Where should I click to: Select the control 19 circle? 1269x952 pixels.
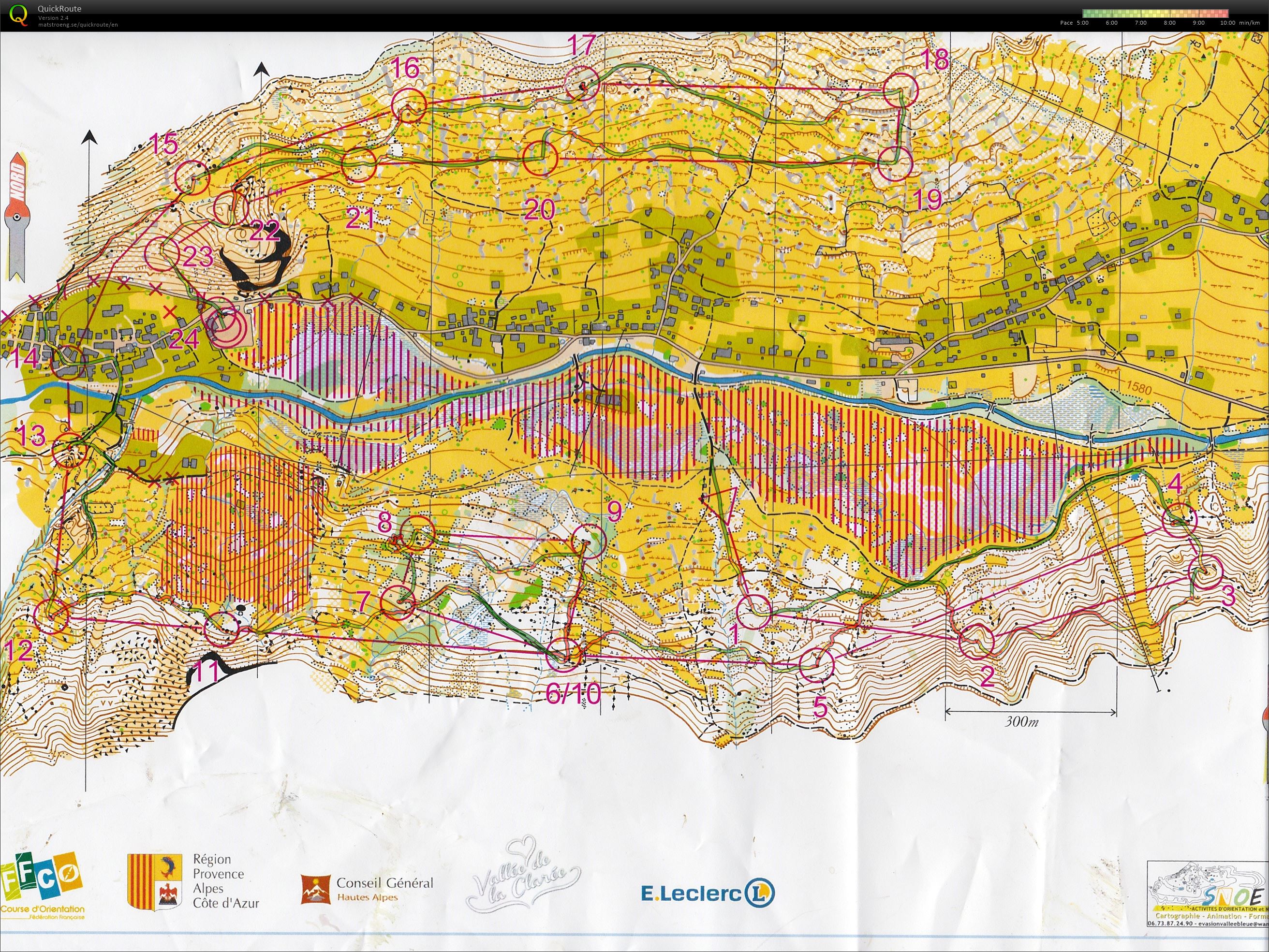pyautogui.click(x=895, y=163)
